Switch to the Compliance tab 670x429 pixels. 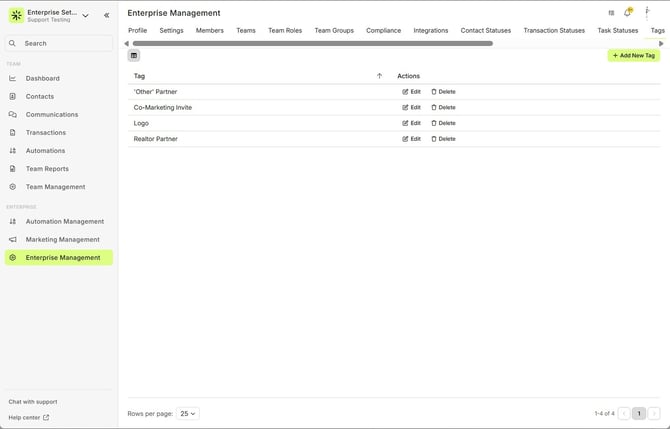(383, 31)
